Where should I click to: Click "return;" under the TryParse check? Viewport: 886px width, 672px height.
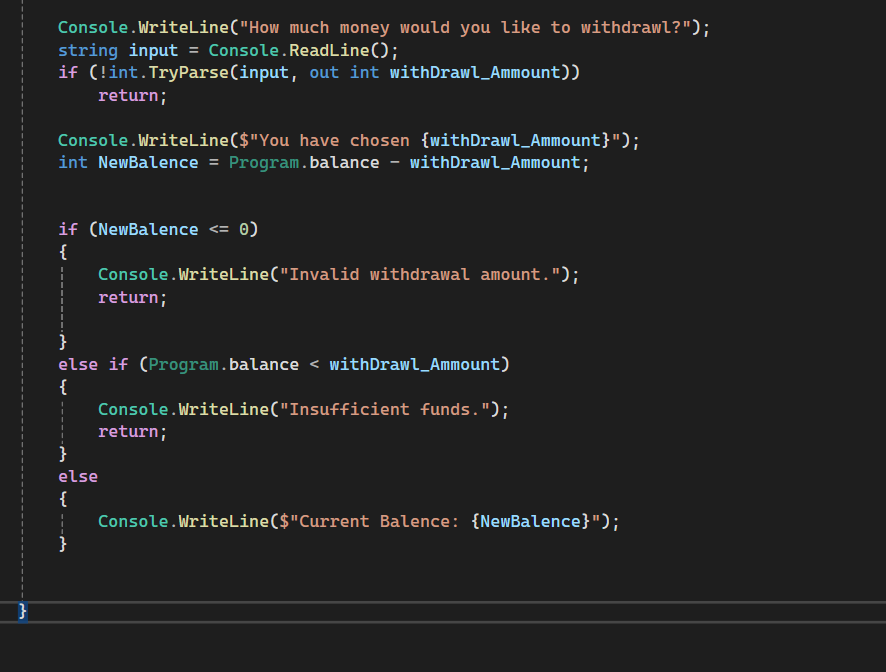pos(133,96)
